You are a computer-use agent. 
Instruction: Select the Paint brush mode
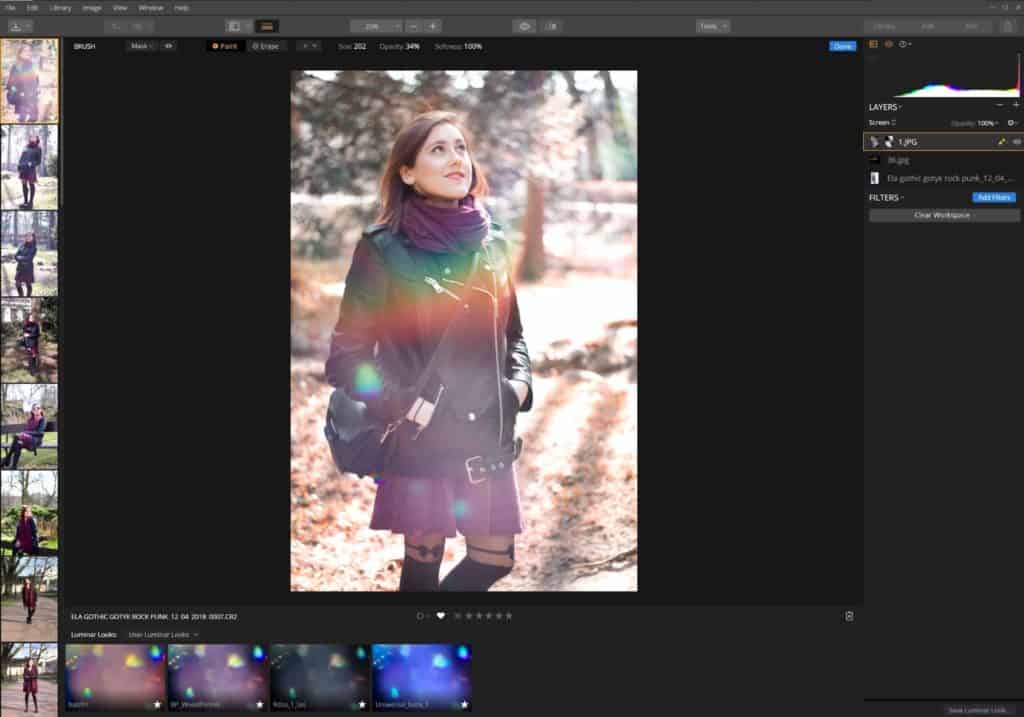(223, 46)
